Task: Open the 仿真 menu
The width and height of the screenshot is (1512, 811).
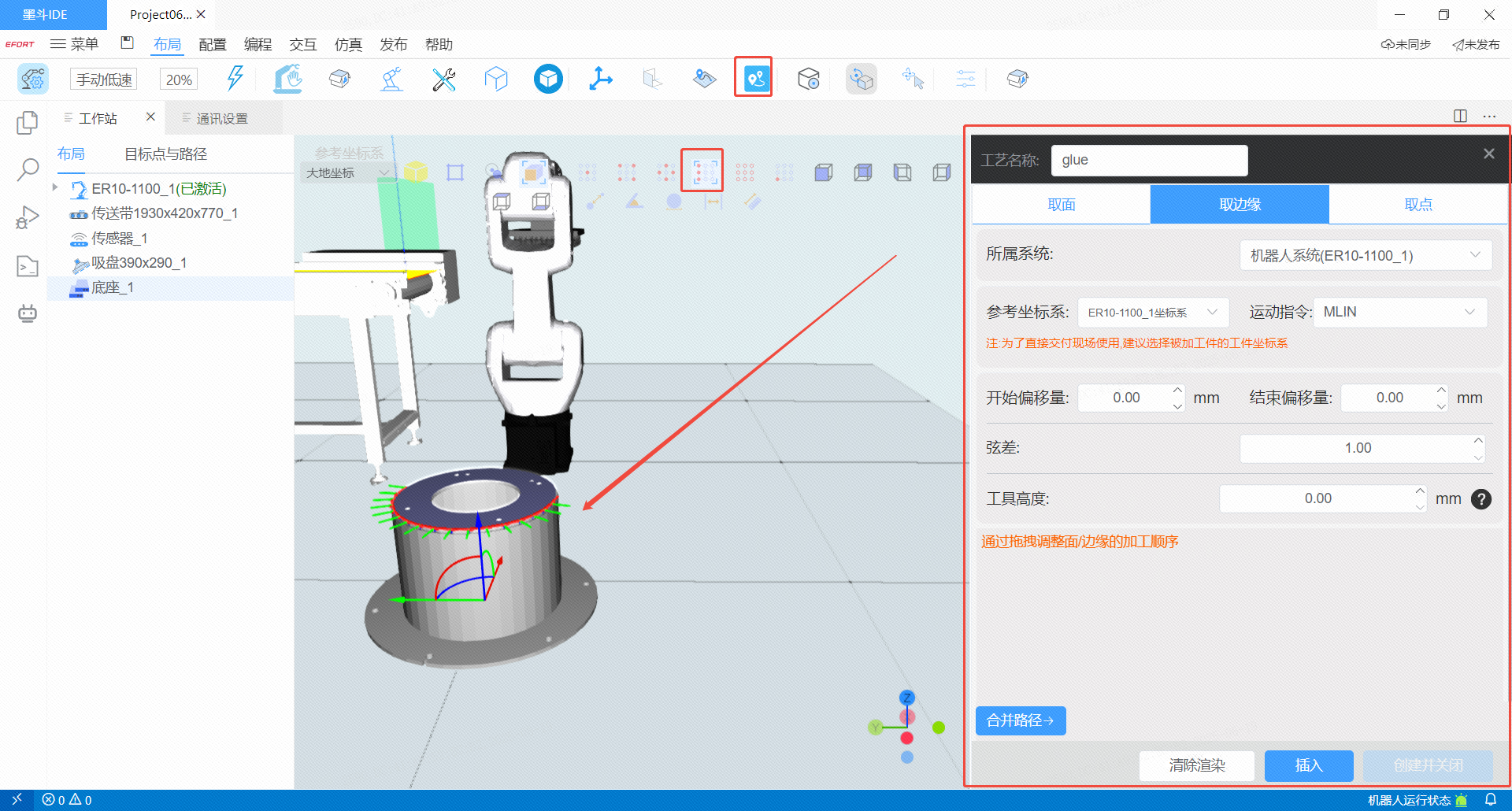Action: [348, 45]
